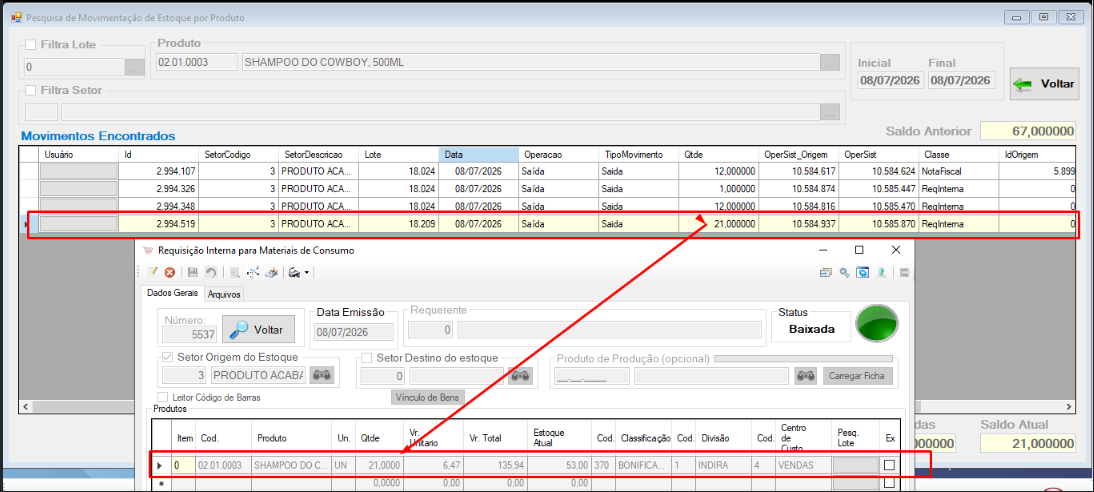Click the Lote cell 18.209

click(x=399, y=224)
